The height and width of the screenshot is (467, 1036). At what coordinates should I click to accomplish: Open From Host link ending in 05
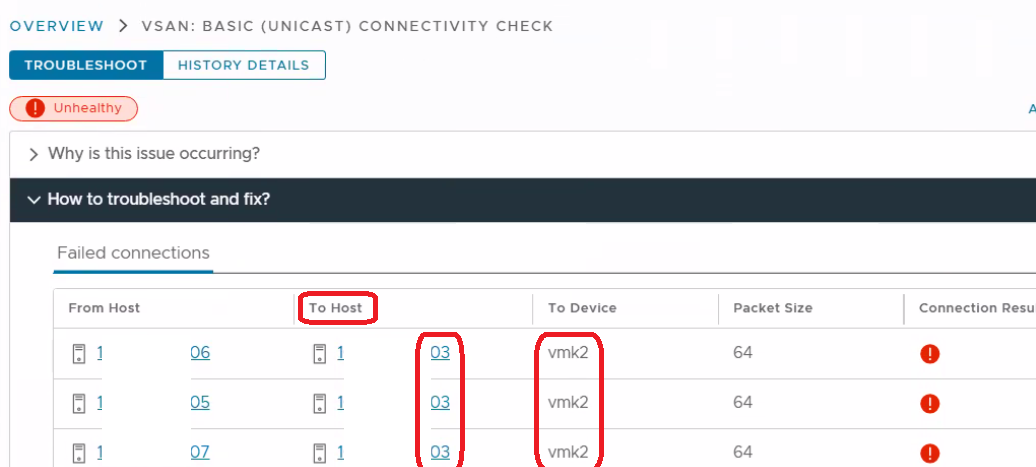point(200,403)
